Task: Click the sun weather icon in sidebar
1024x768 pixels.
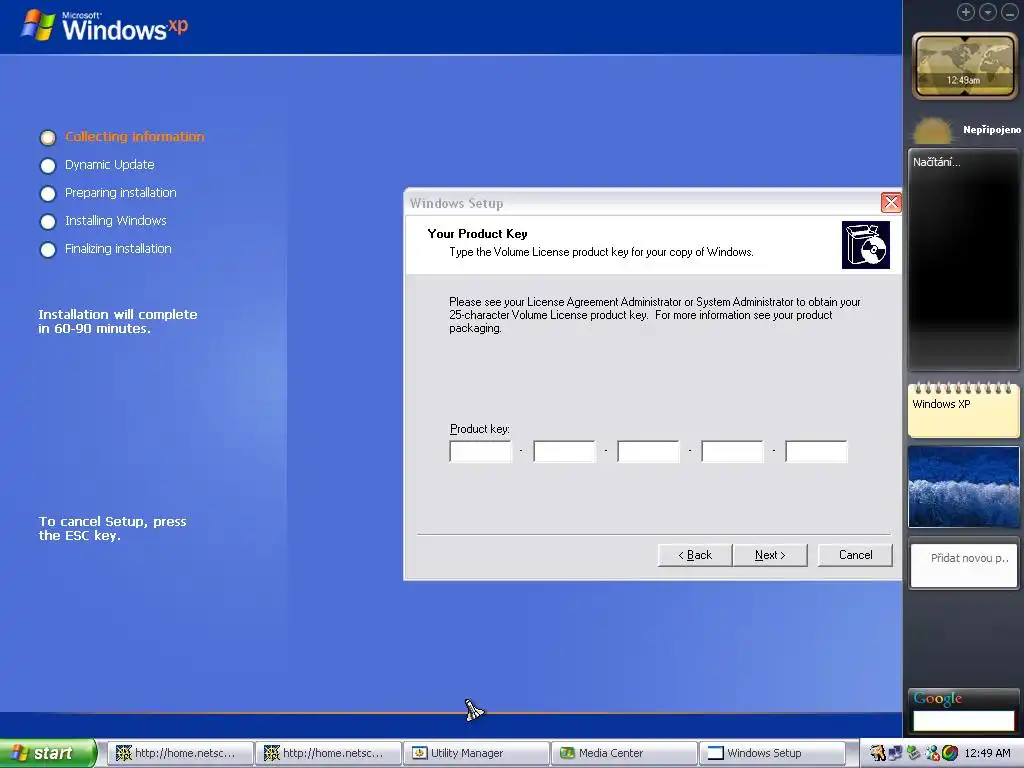Action: (x=933, y=131)
